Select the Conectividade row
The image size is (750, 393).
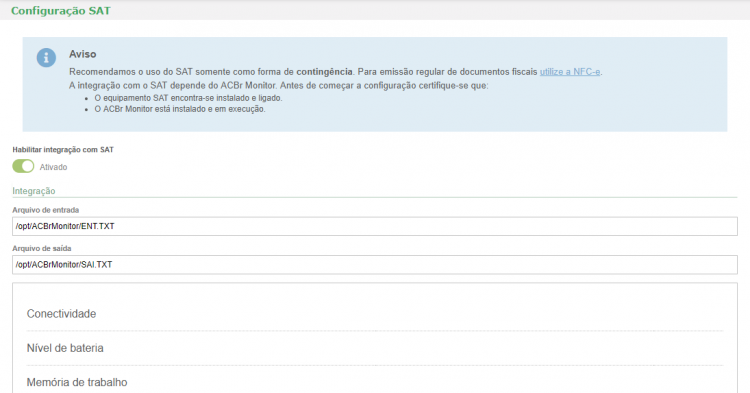pyautogui.click(x=375, y=314)
